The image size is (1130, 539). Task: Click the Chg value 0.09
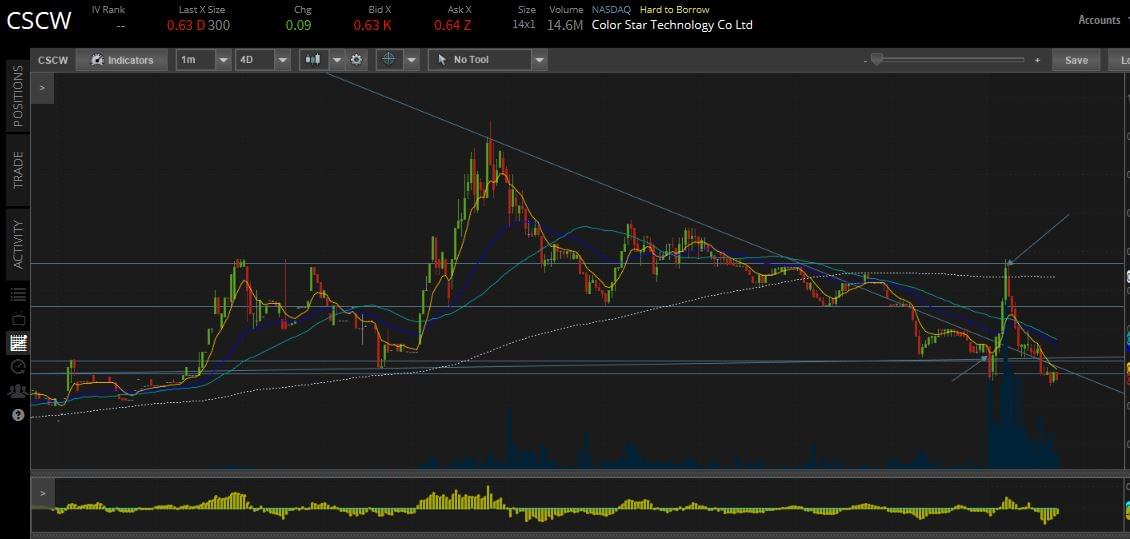click(298, 25)
